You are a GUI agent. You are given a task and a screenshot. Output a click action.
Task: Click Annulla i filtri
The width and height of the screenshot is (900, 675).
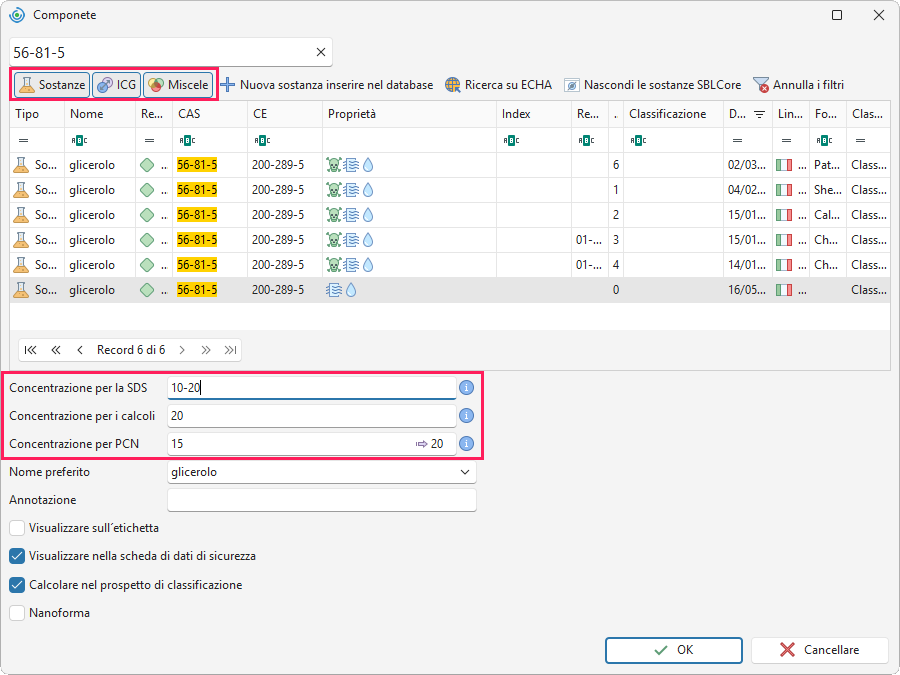click(798, 85)
